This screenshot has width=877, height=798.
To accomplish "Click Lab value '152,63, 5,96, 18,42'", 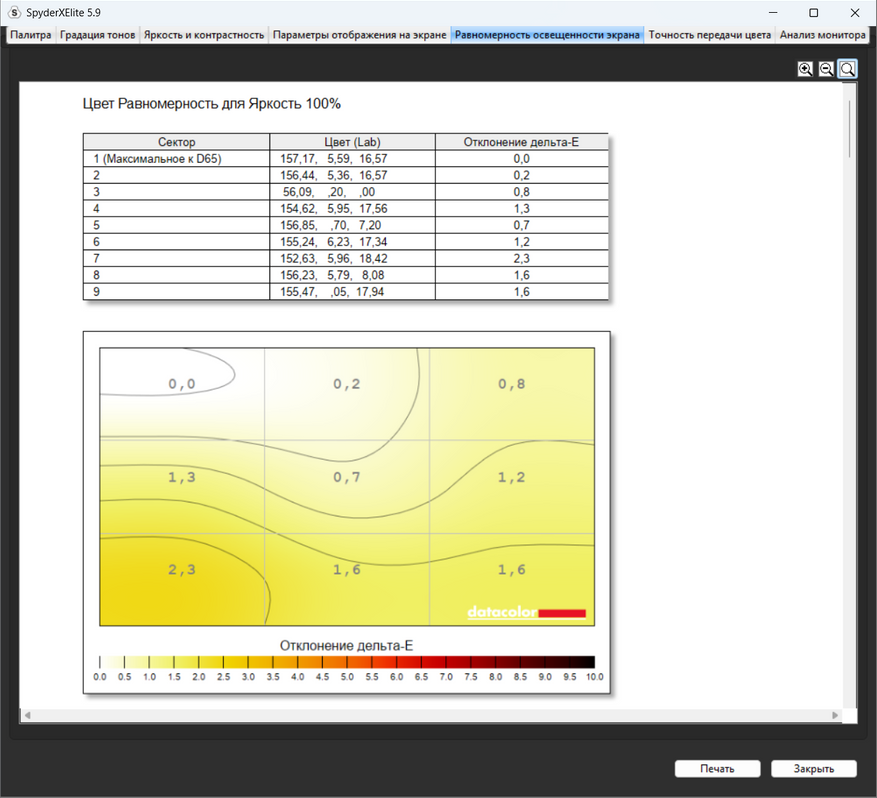I will [x=333, y=258].
